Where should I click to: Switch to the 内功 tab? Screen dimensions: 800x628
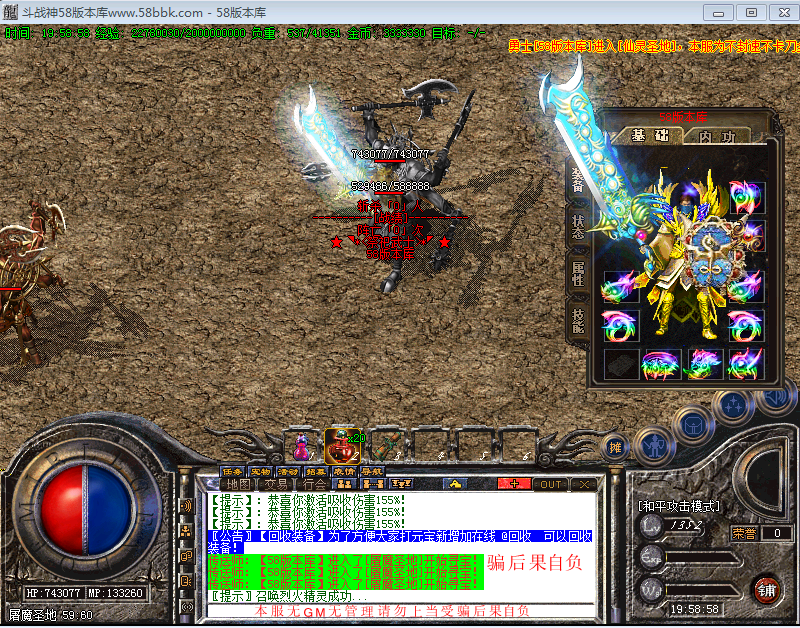pyautogui.click(x=717, y=137)
